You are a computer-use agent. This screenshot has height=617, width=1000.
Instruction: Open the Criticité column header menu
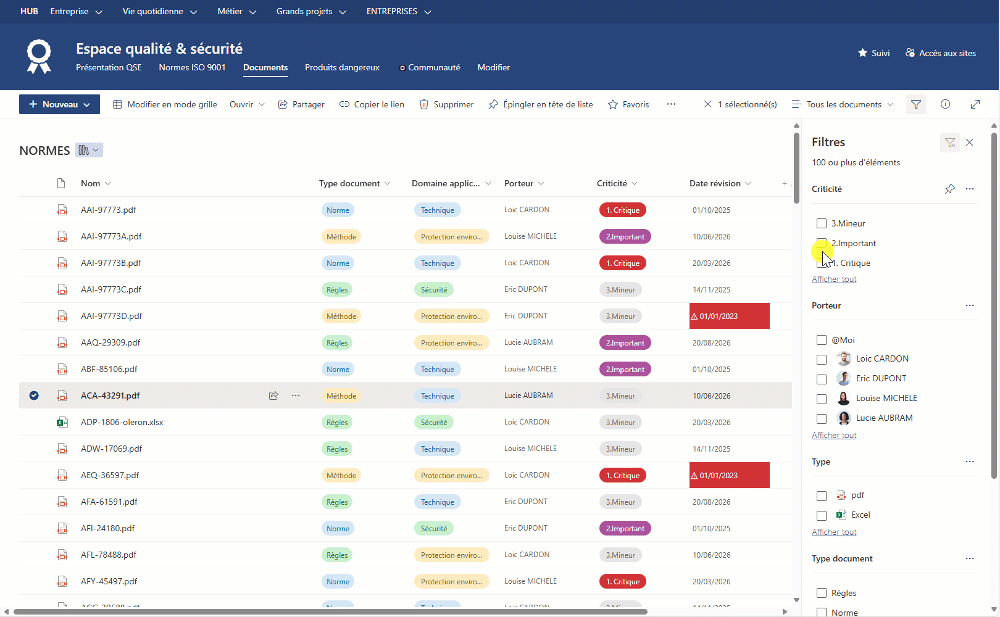click(x=617, y=183)
